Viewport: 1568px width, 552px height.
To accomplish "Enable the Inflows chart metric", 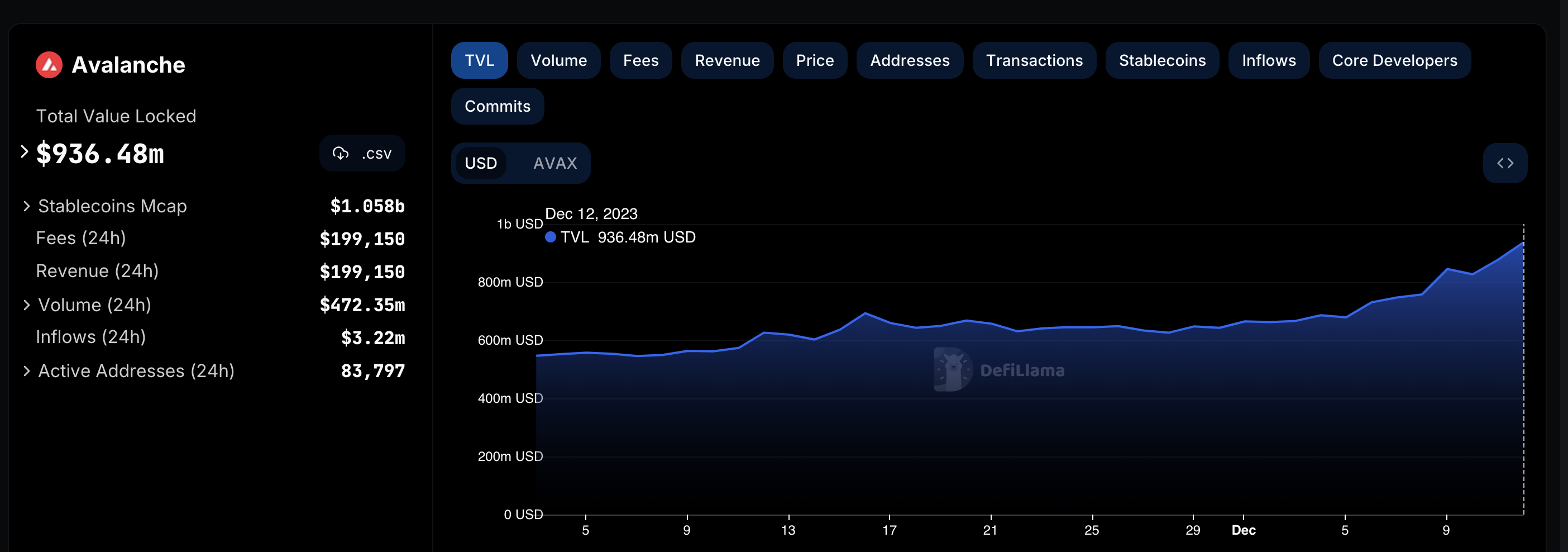I will tap(1269, 60).
